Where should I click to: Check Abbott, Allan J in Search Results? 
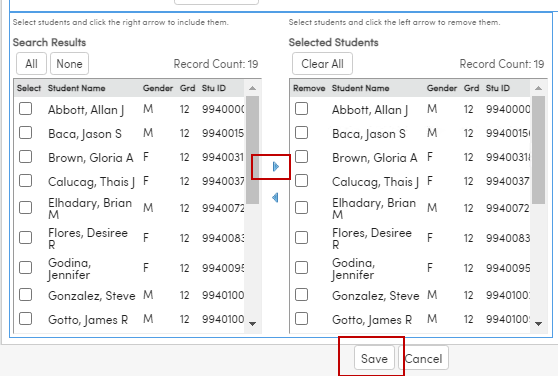(x=26, y=109)
